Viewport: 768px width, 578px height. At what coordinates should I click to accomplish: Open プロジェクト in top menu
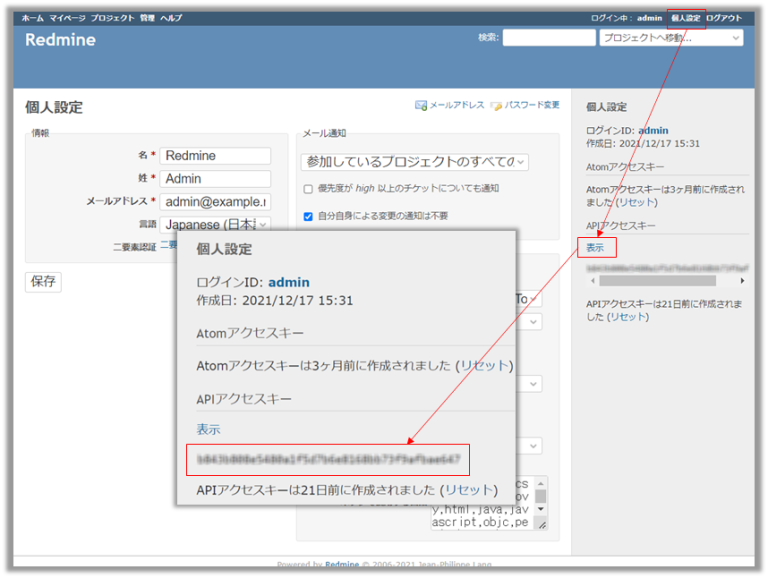coord(112,18)
